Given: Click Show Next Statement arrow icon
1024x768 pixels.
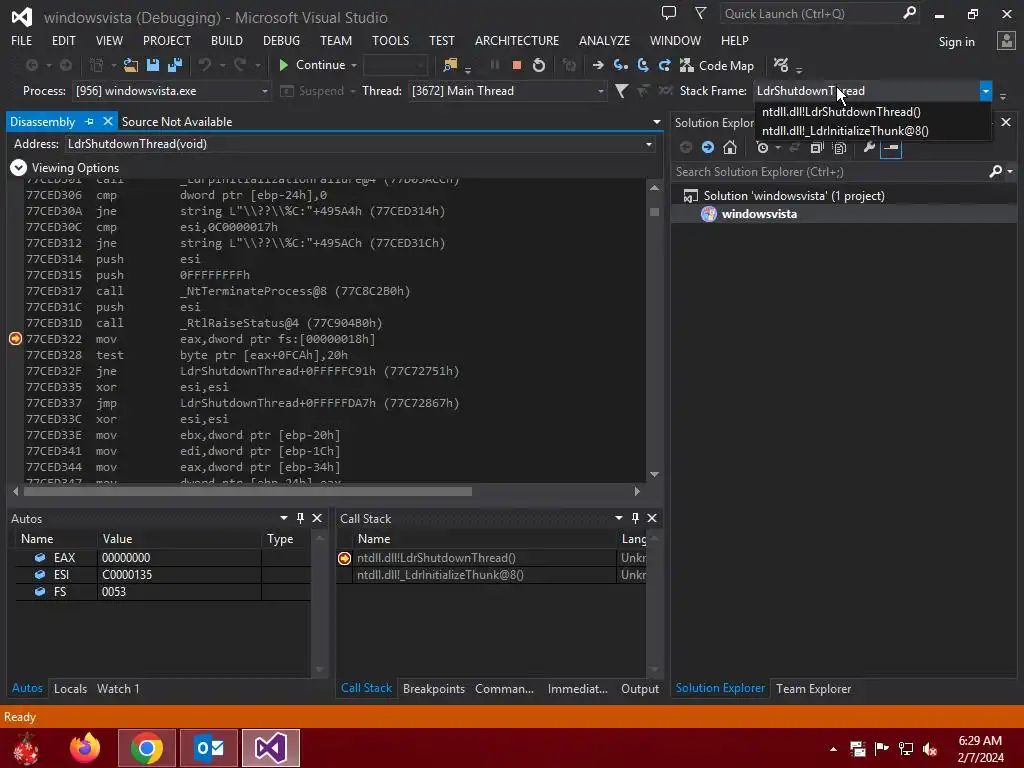Looking at the screenshot, I should click(598, 65).
